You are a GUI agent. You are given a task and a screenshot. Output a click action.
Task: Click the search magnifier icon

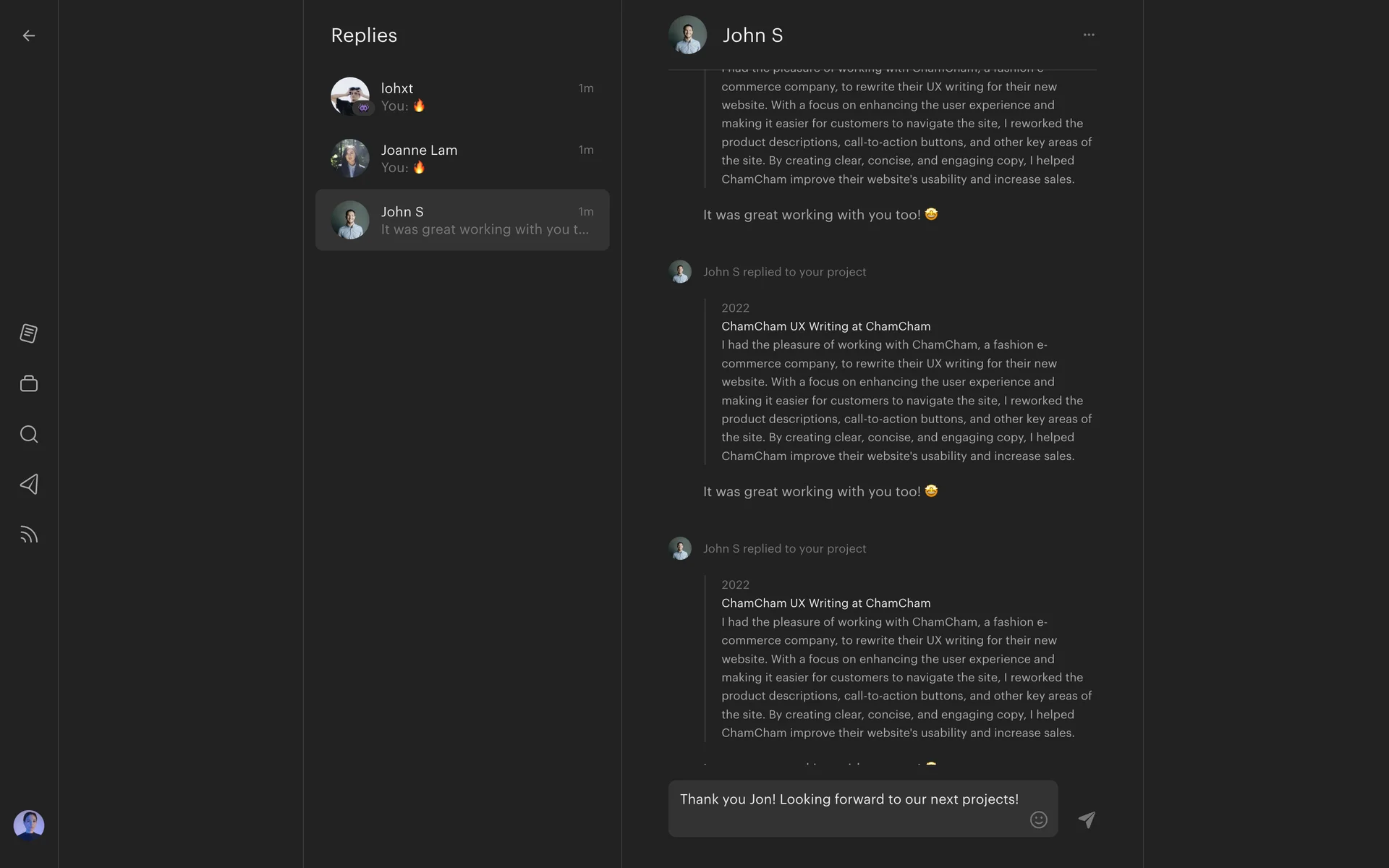(29, 434)
